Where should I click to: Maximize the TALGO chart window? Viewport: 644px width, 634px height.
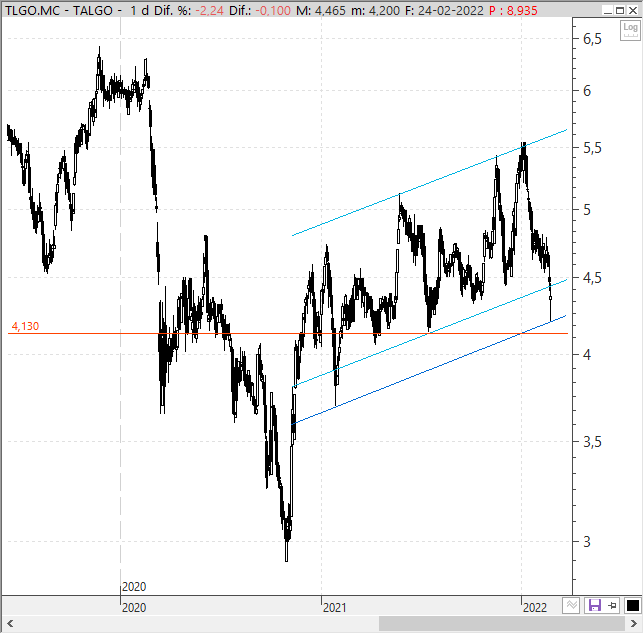tap(620, 10)
